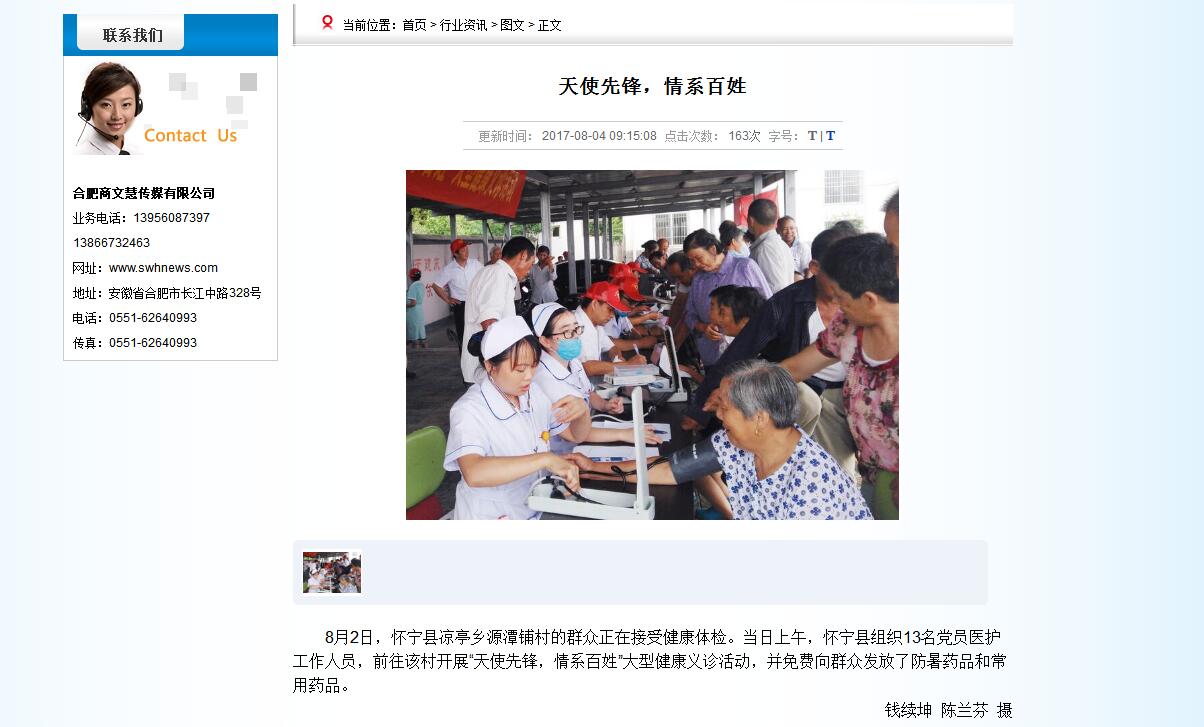The image size is (1204, 727).
Task: Open the www.swhnews.com website link
Action: pyautogui.click(x=163, y=268)
